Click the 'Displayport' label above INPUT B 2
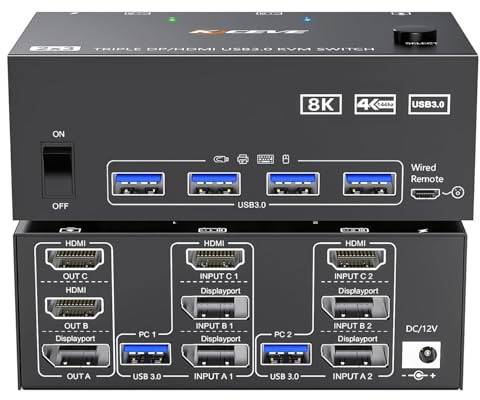The image size is (480, 400). (x=358, y=291)
